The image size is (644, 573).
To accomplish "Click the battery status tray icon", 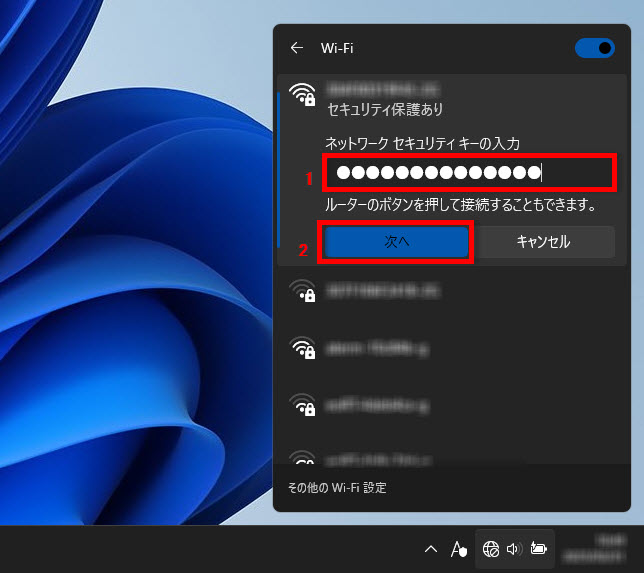I will pyautogui.click(x=539, y=549).
